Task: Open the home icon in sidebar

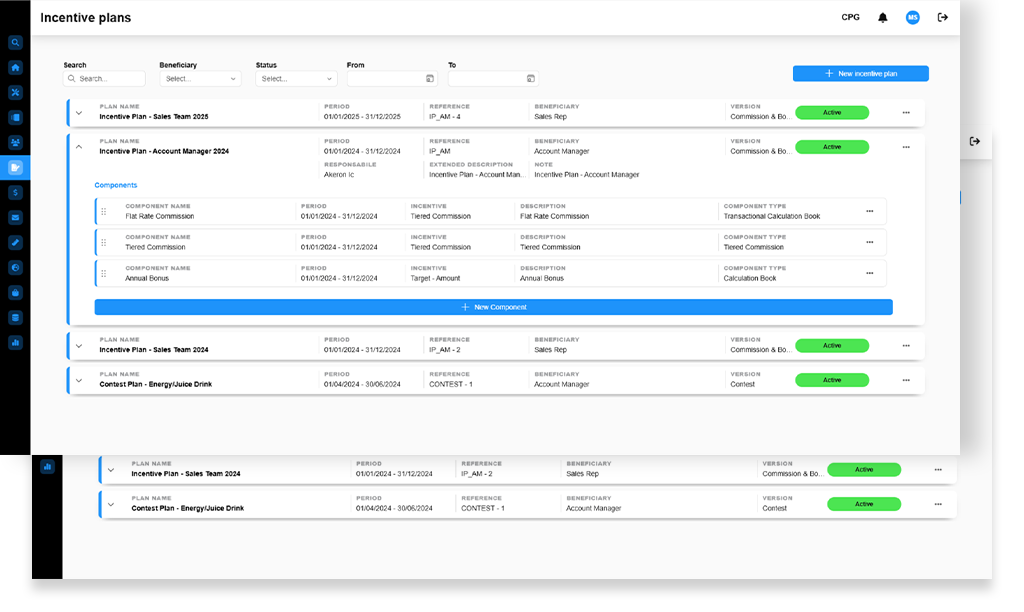Action: click(16, 68)
